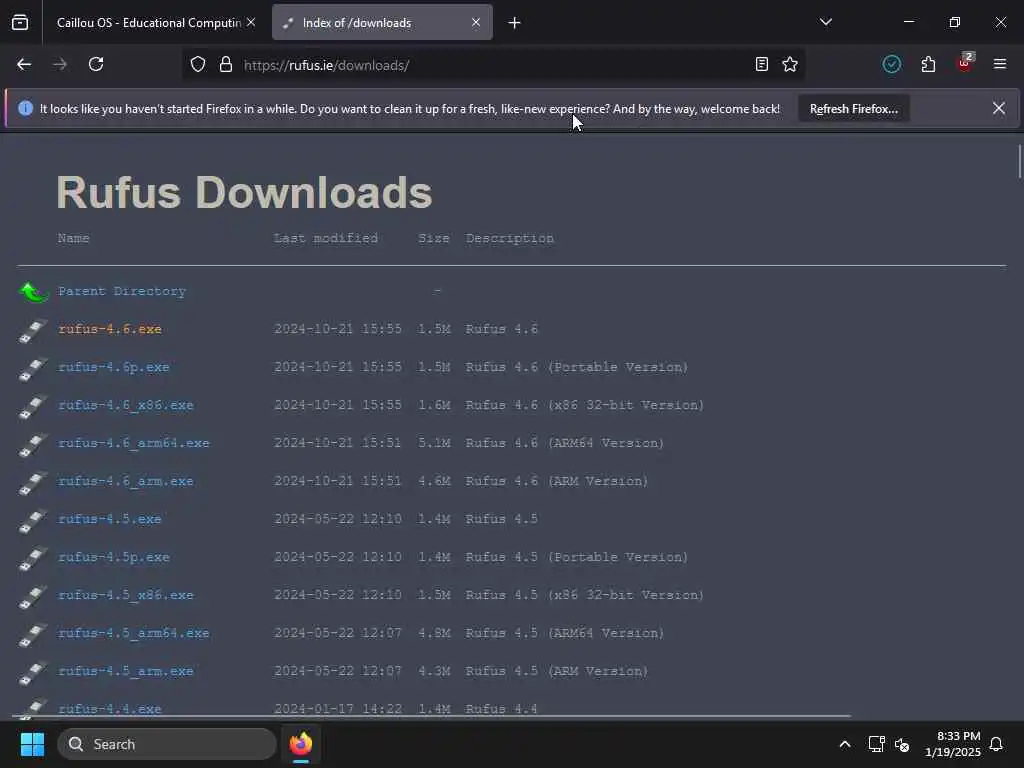Image resolution: width=1024 pixels, height=768 pixels.
Task: Click the green Parent Directory arrow icon
Action: click(34, 292)
